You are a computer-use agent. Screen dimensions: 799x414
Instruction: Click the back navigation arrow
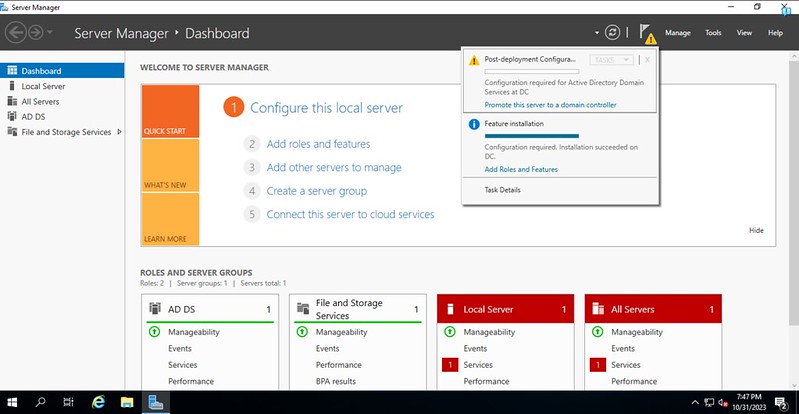16,33
